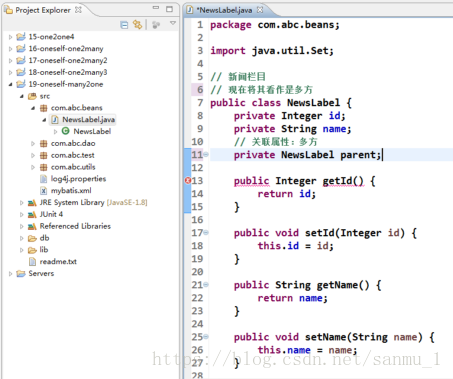Click the com.abc.utils package icon

tap(43, 167)
